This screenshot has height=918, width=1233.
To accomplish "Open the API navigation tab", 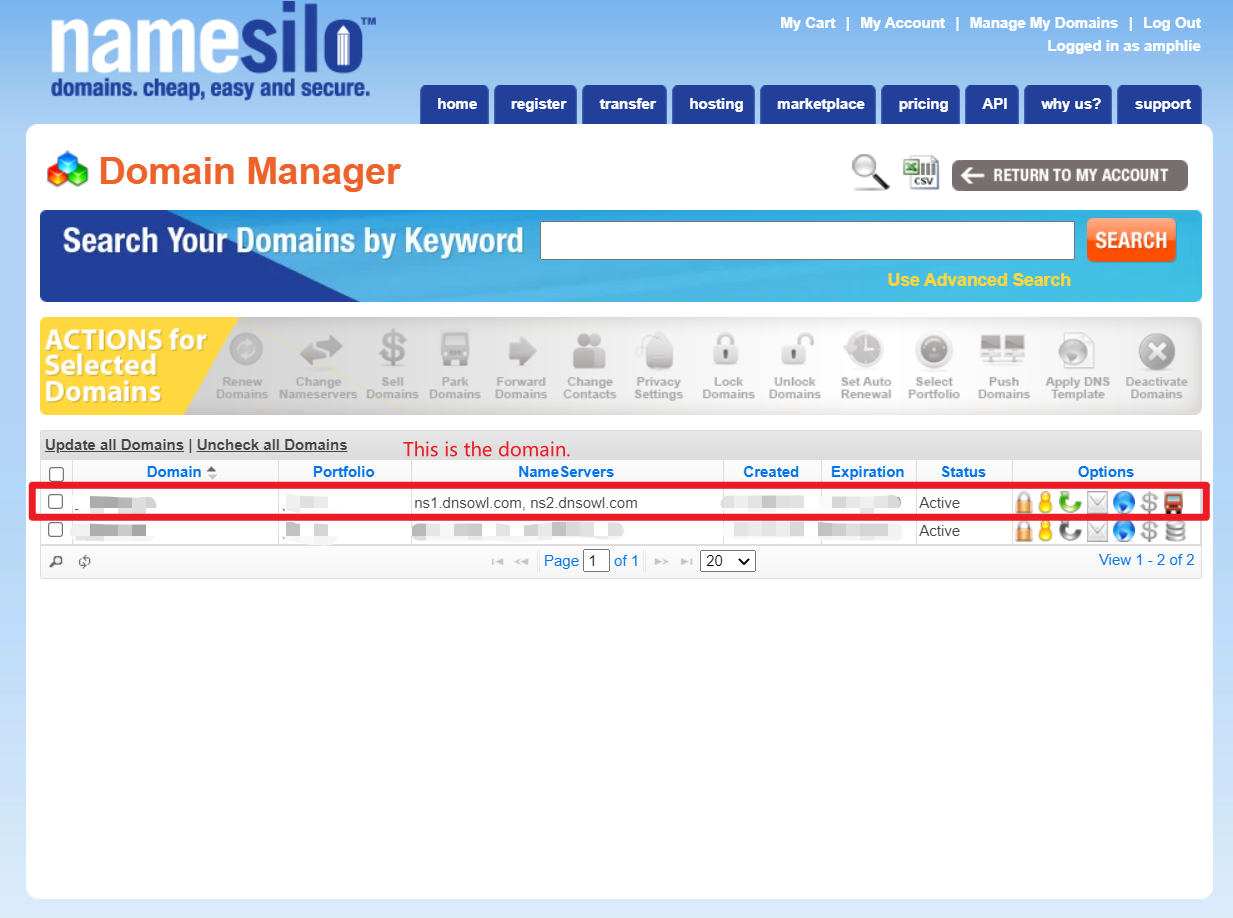I will point(994,104).
